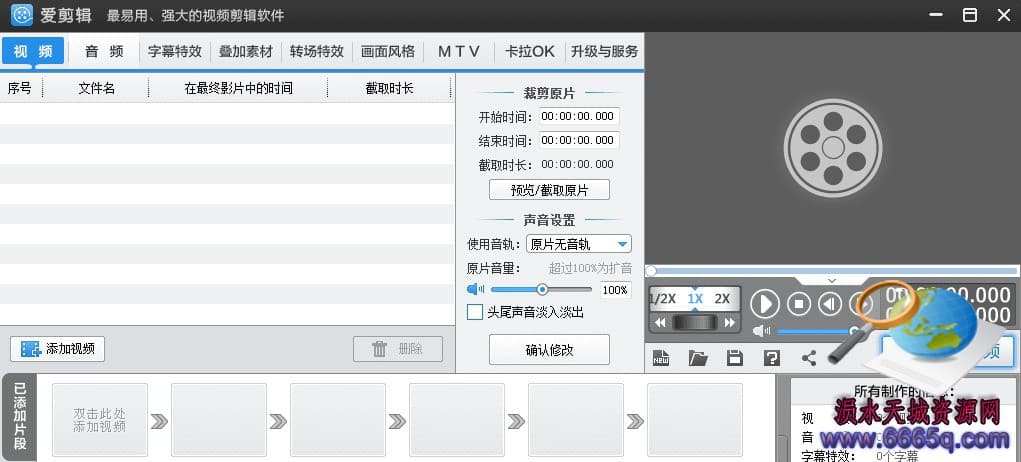Open an existing project via the folder icon
1021x462 pixels.
click(697, 357)
